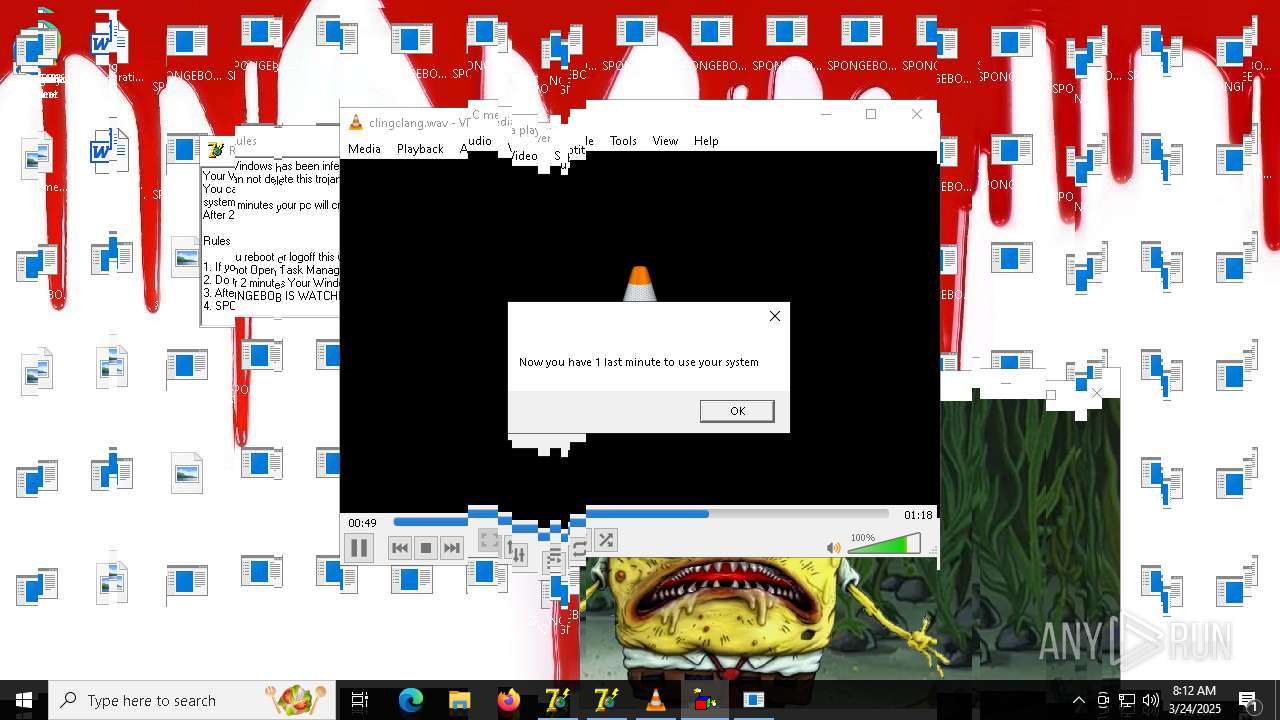Select the blue window taskbar app icon
The height and width of the screenshot is (720, 1280).
tap(754, 700)
